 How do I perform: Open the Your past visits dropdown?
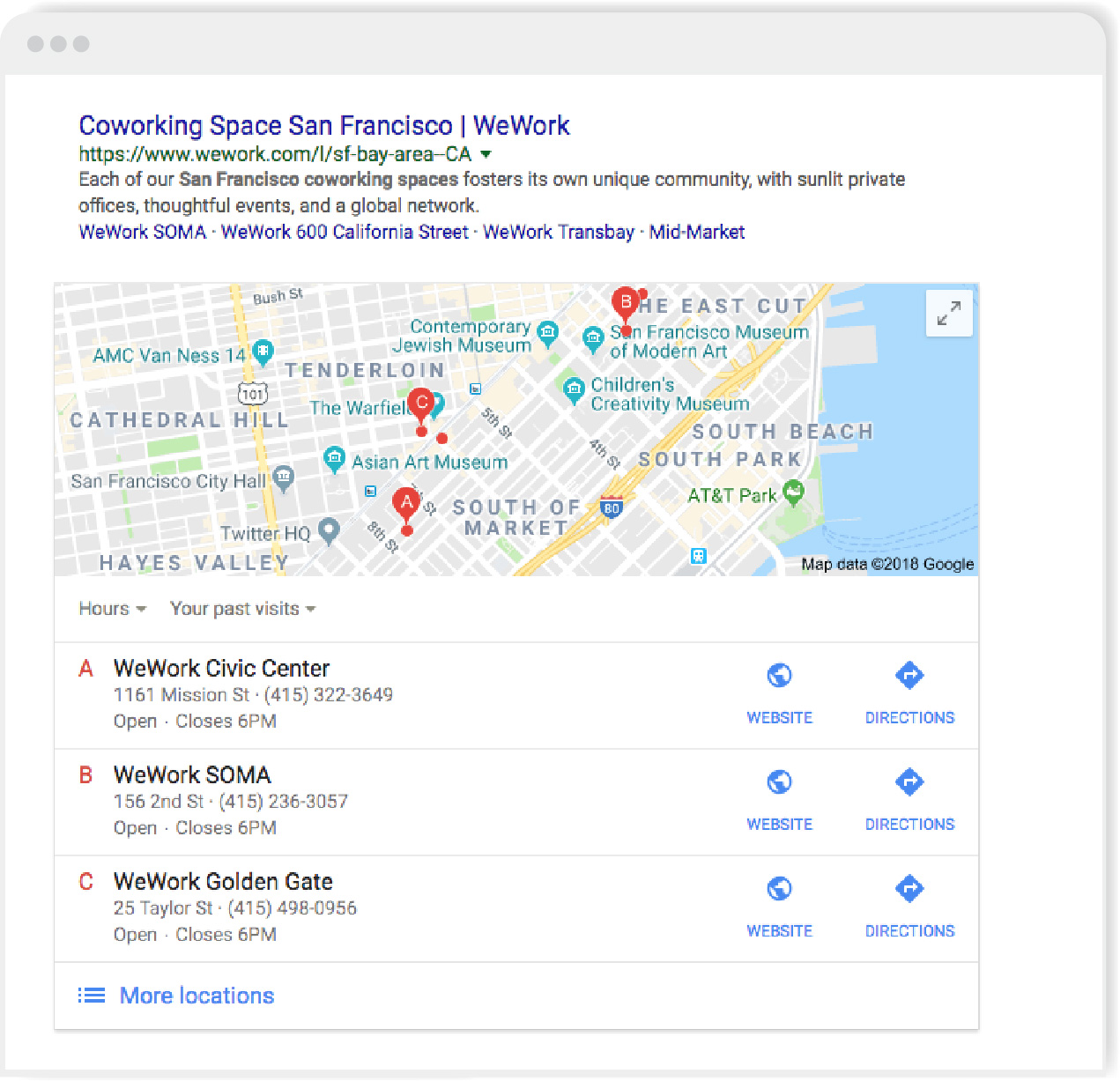(242, 609)
